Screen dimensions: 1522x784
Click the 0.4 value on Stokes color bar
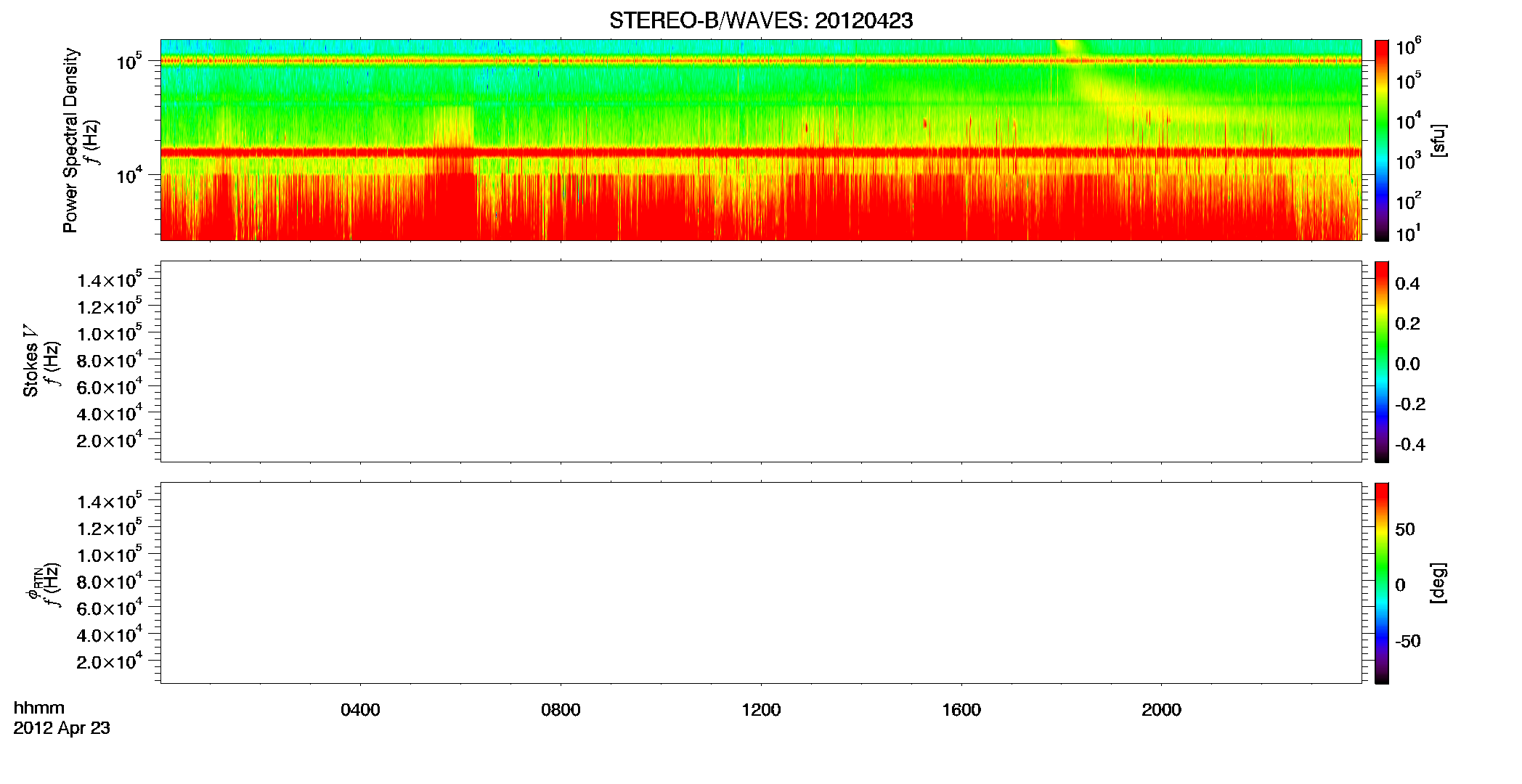click(x=1407, y=284)
